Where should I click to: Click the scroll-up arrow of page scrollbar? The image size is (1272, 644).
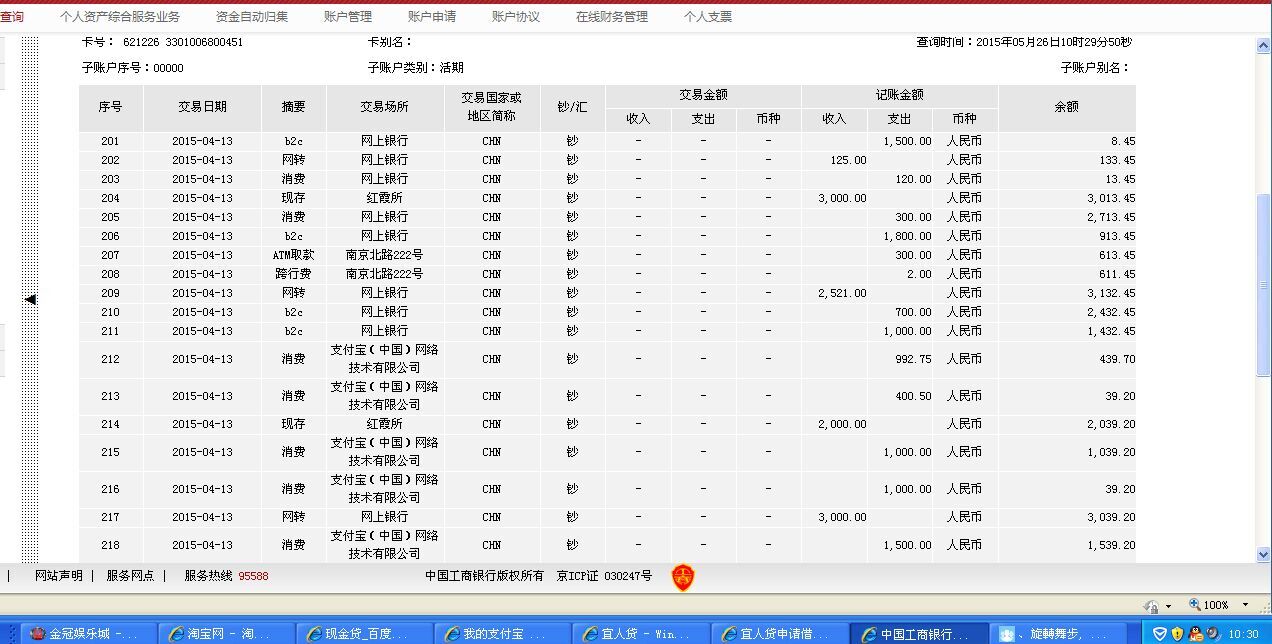1263,46
